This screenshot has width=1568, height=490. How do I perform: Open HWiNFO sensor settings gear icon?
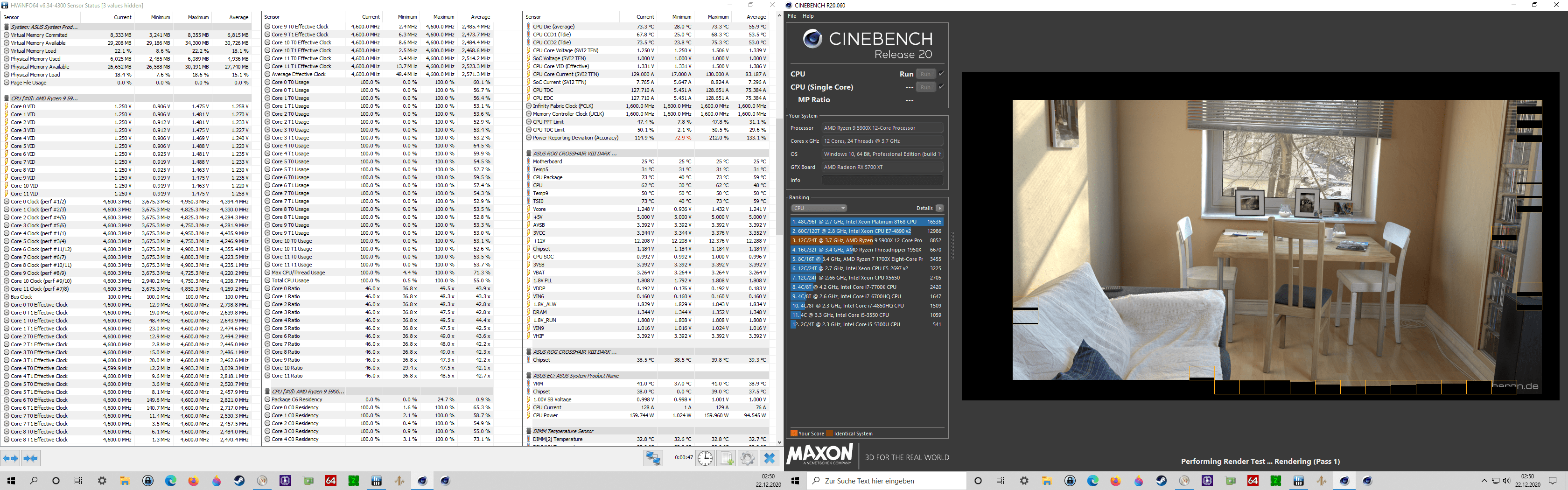[x=748, y=458]
